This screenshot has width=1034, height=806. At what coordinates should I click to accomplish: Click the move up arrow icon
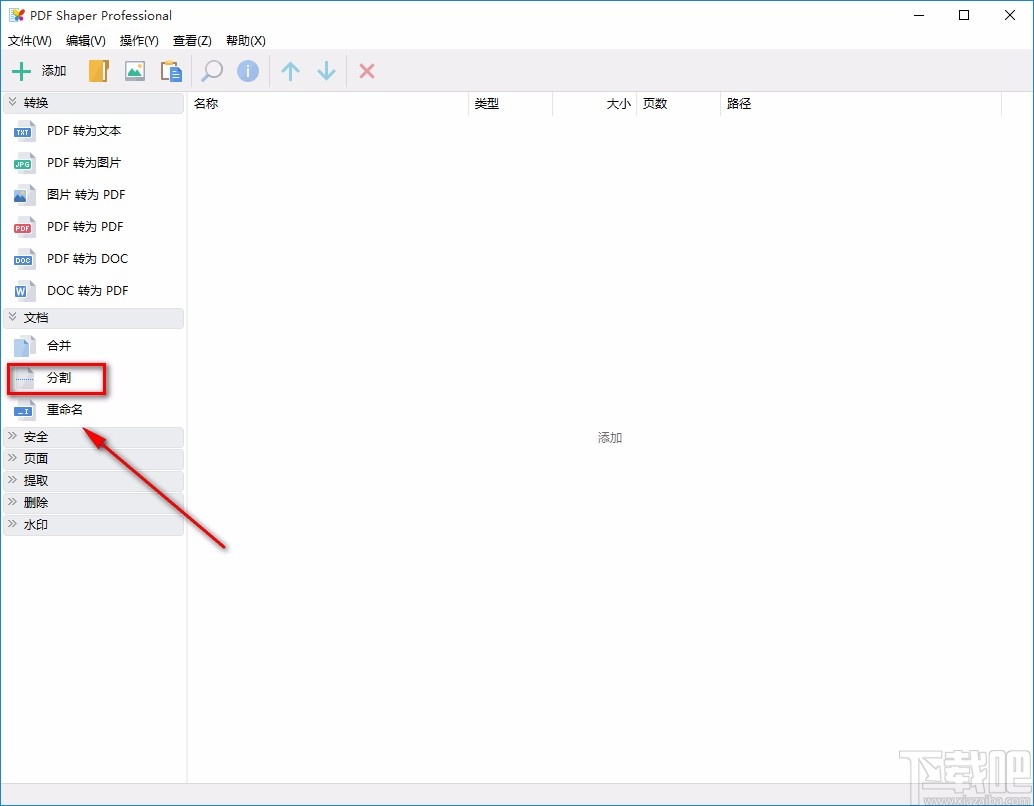click(290, 71)
